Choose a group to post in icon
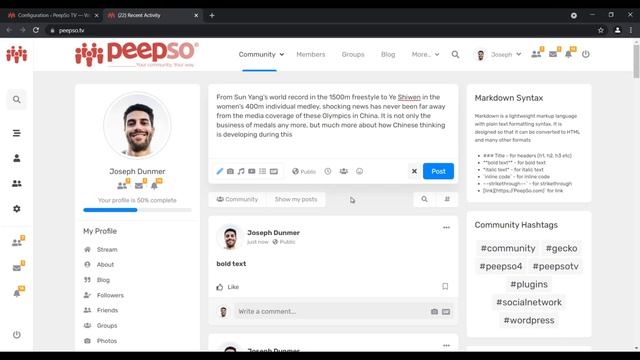The height and width of the screenshot is (360, 640). point(344,171)
